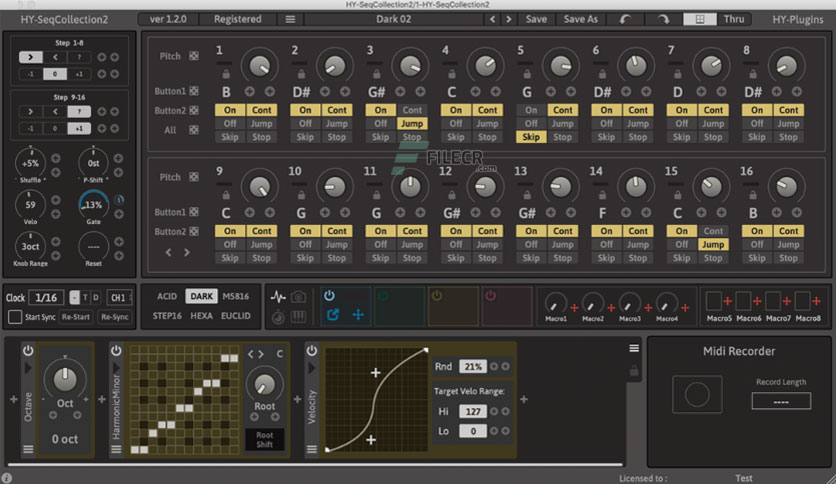
Task: Select the EUCLID sequencer tab
Action: pos(236,316)
